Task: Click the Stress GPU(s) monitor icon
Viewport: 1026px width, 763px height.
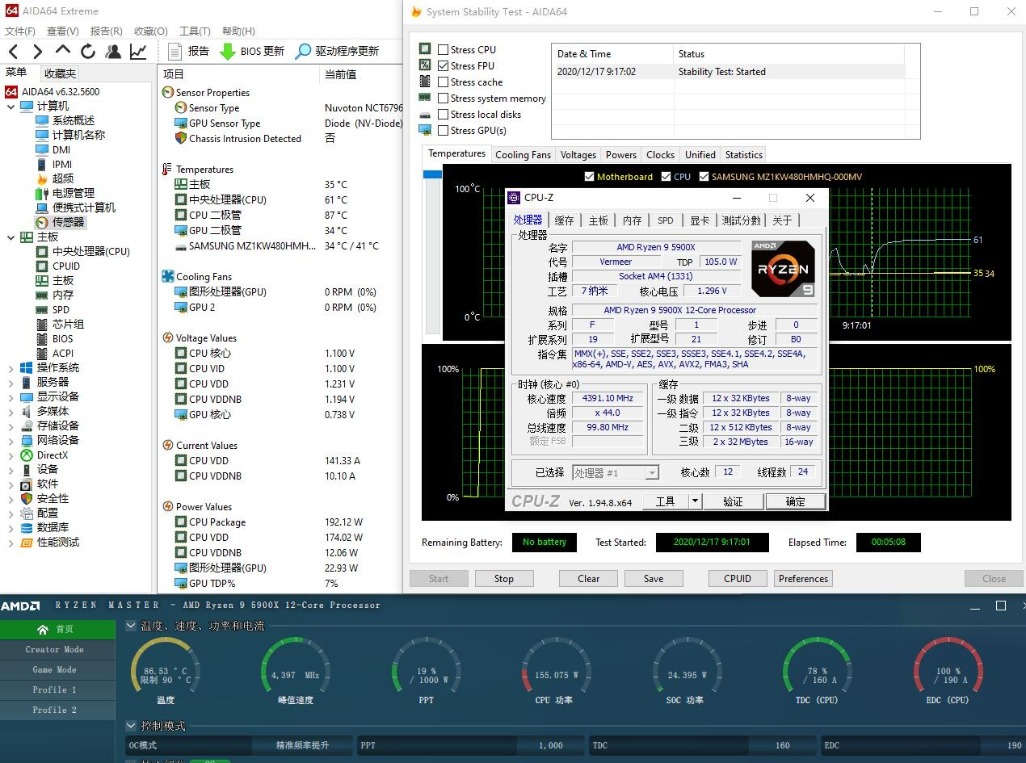Action: (425, 130)
